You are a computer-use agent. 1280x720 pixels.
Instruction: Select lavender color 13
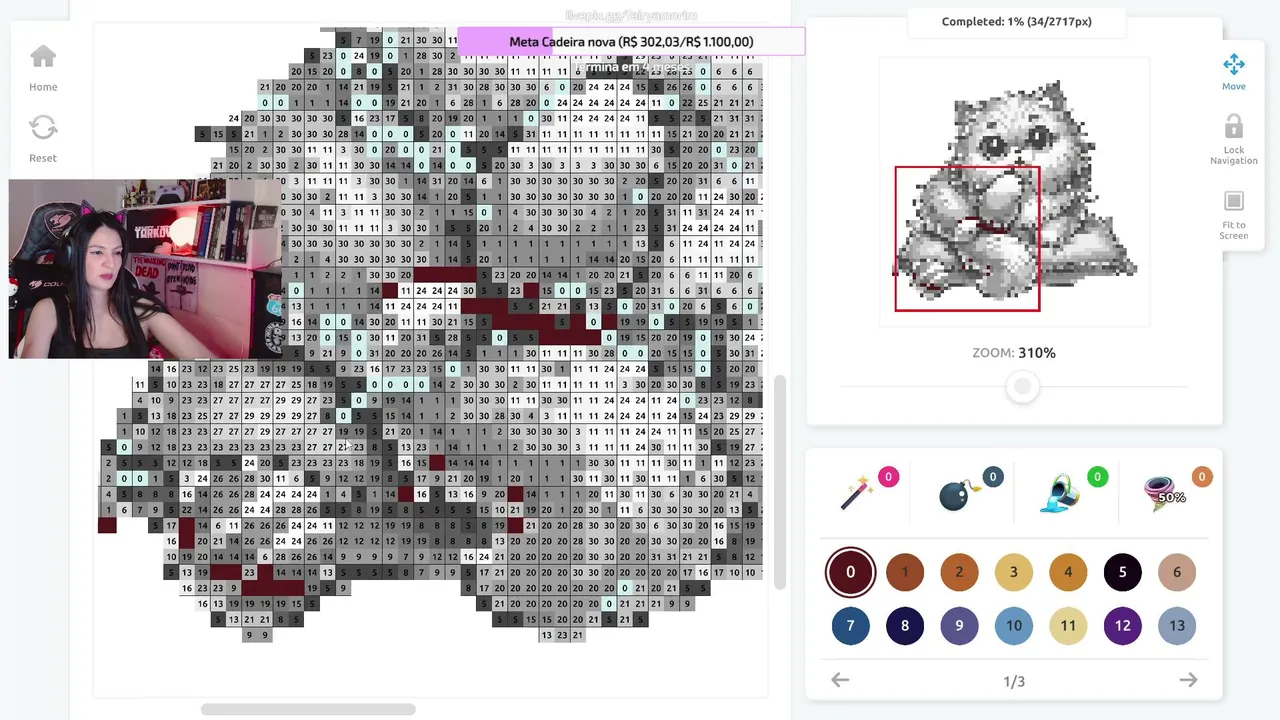pos(1177,626)
